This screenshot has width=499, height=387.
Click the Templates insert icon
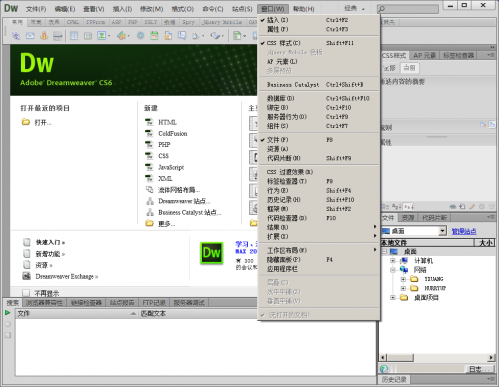(x=237, y=35)
